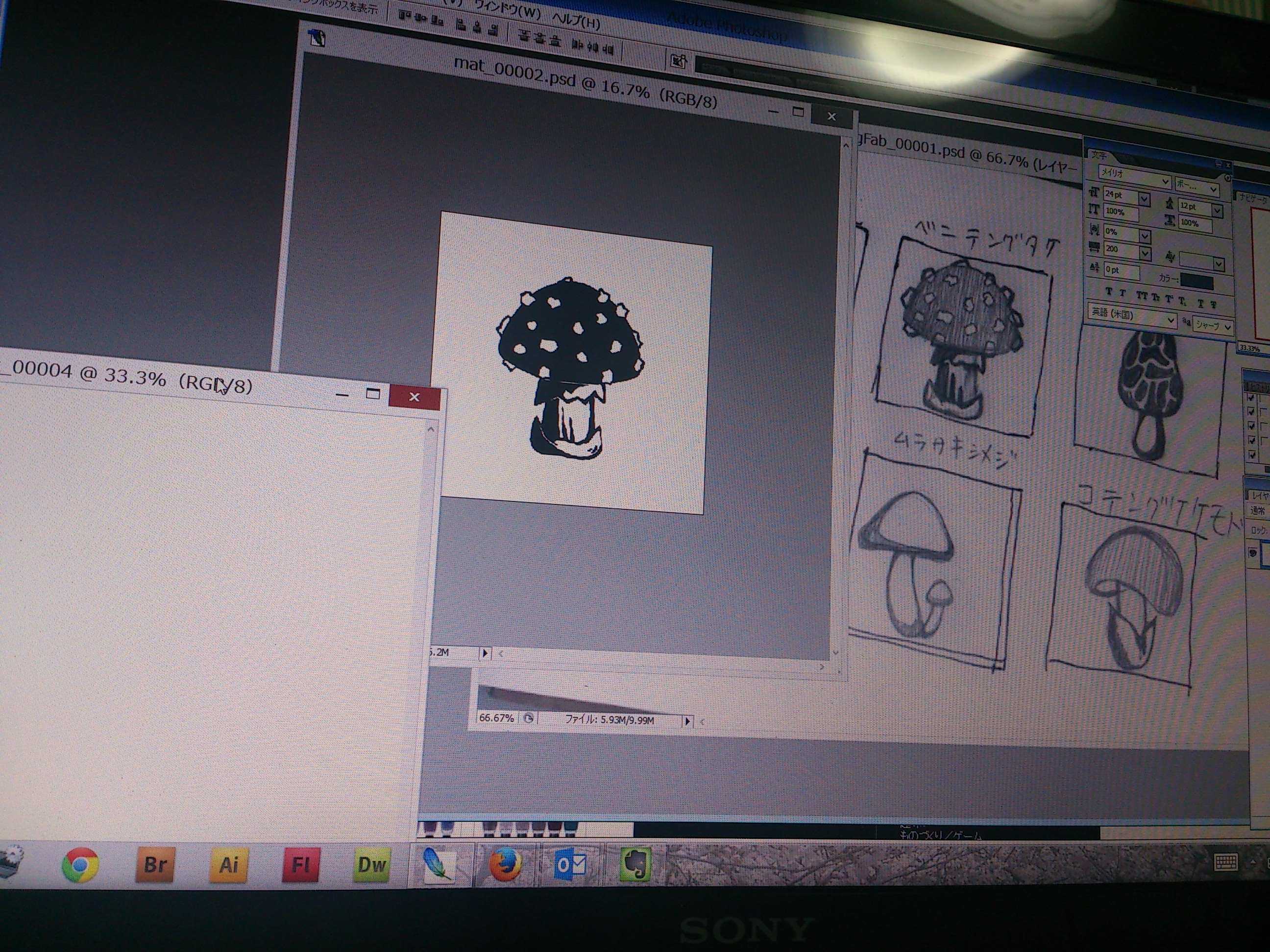
Task: Open the メイリオ font family dropdown
Action: click(x=1165, y=182)
